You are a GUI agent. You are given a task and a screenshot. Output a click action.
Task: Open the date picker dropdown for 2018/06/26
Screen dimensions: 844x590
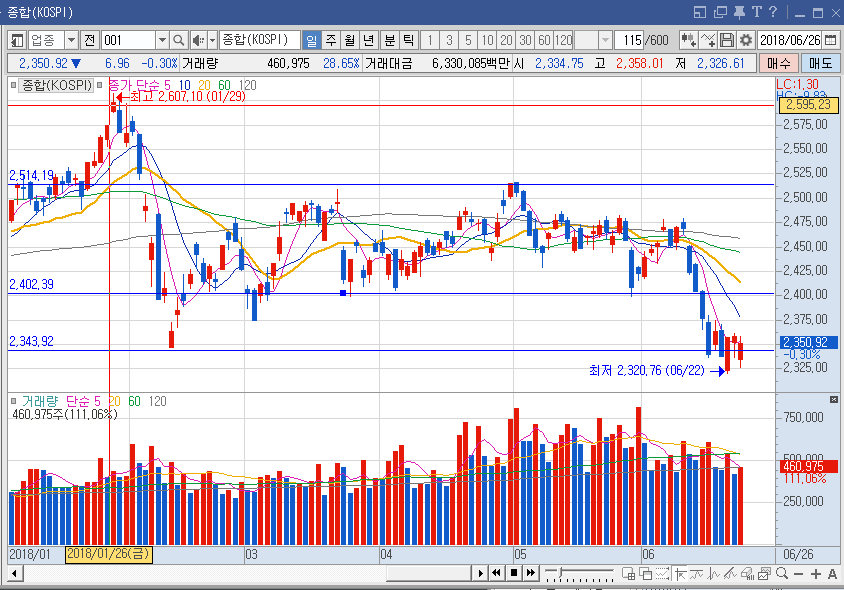coord(831,40)
